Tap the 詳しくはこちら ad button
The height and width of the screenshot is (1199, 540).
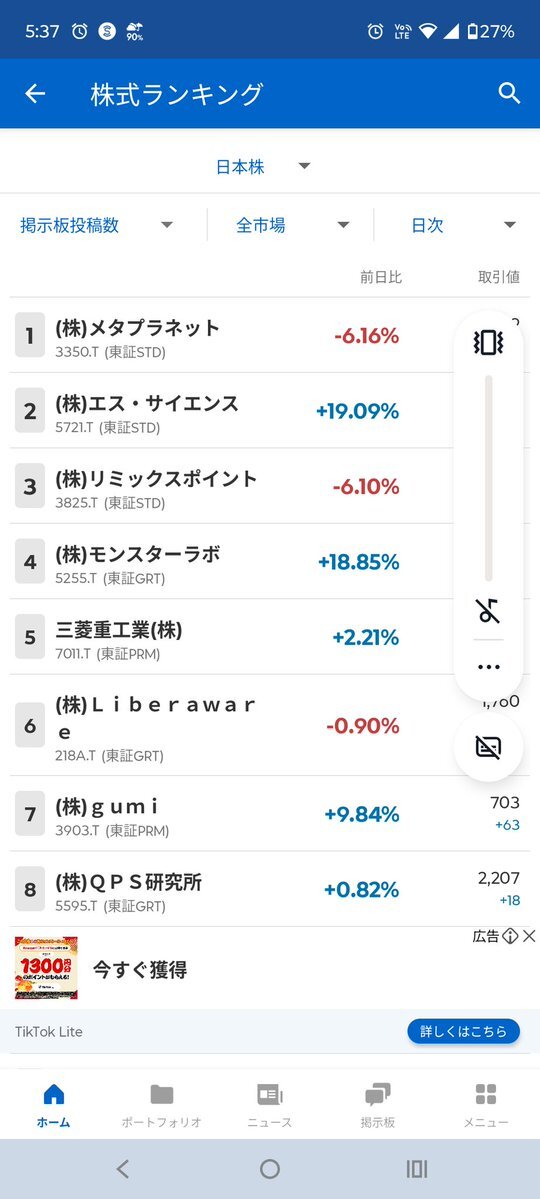point(464,1031)
